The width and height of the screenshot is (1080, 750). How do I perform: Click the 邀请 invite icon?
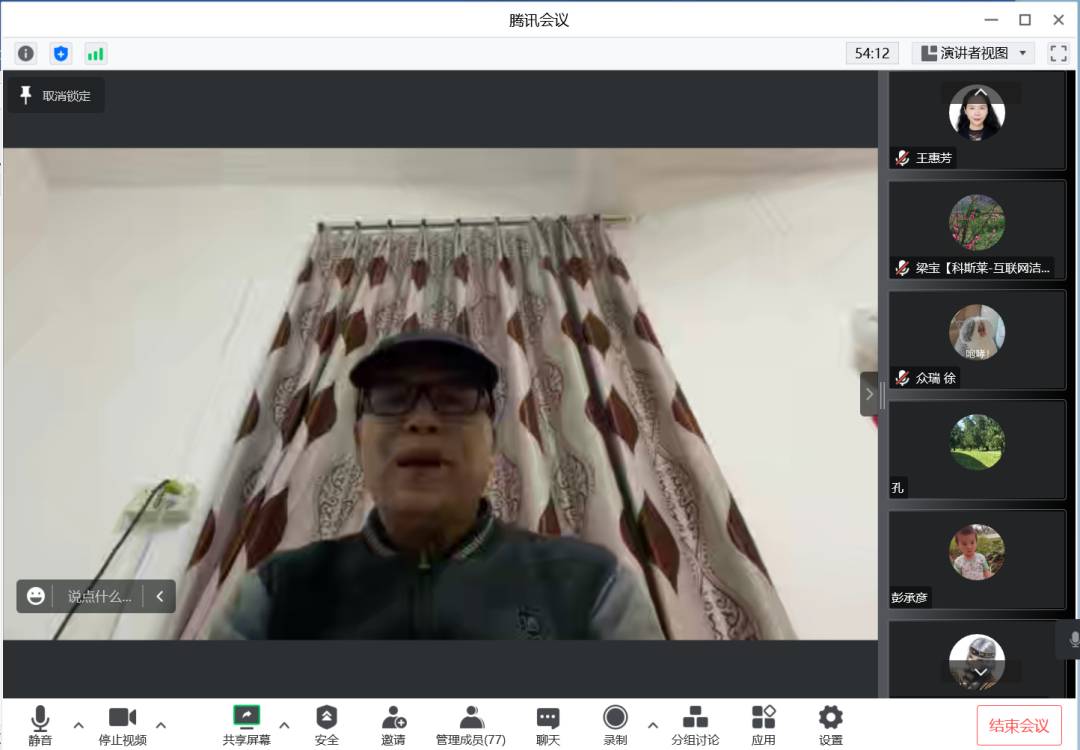pyautogui.click(x=394, y=725)
